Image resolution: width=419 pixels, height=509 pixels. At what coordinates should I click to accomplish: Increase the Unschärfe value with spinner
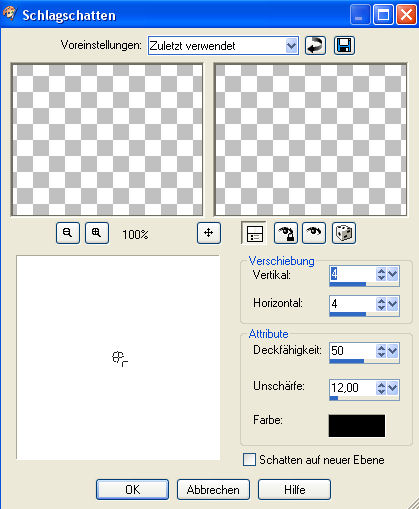tap(381, 384)
